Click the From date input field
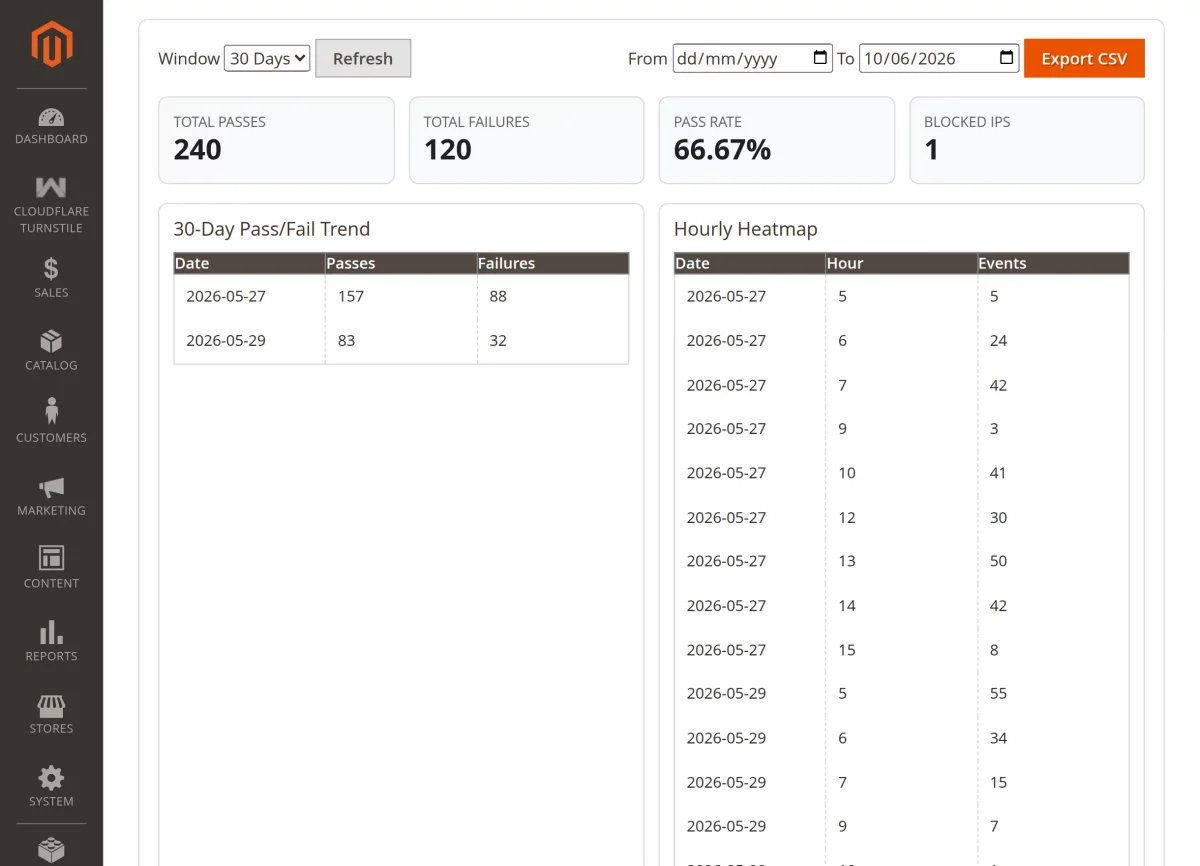This screenshot has width=1200, height=866. point(752,58)
